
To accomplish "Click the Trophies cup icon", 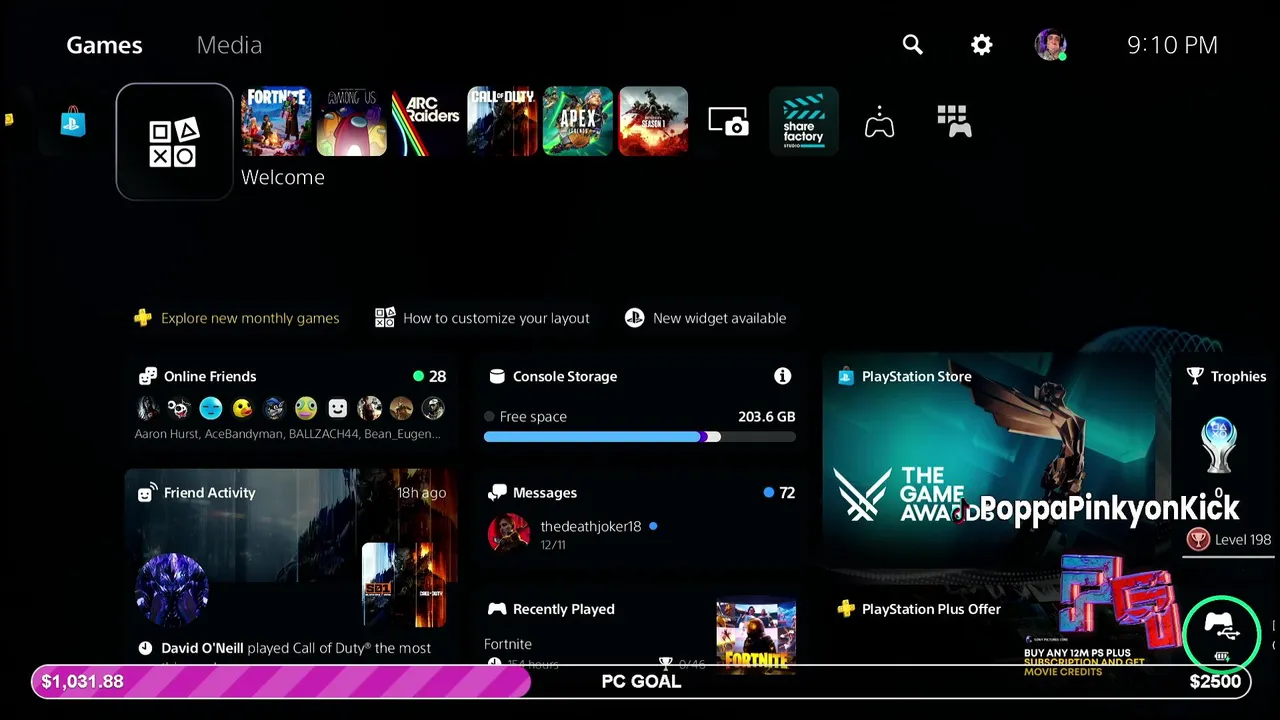I will pos(1194,376).
